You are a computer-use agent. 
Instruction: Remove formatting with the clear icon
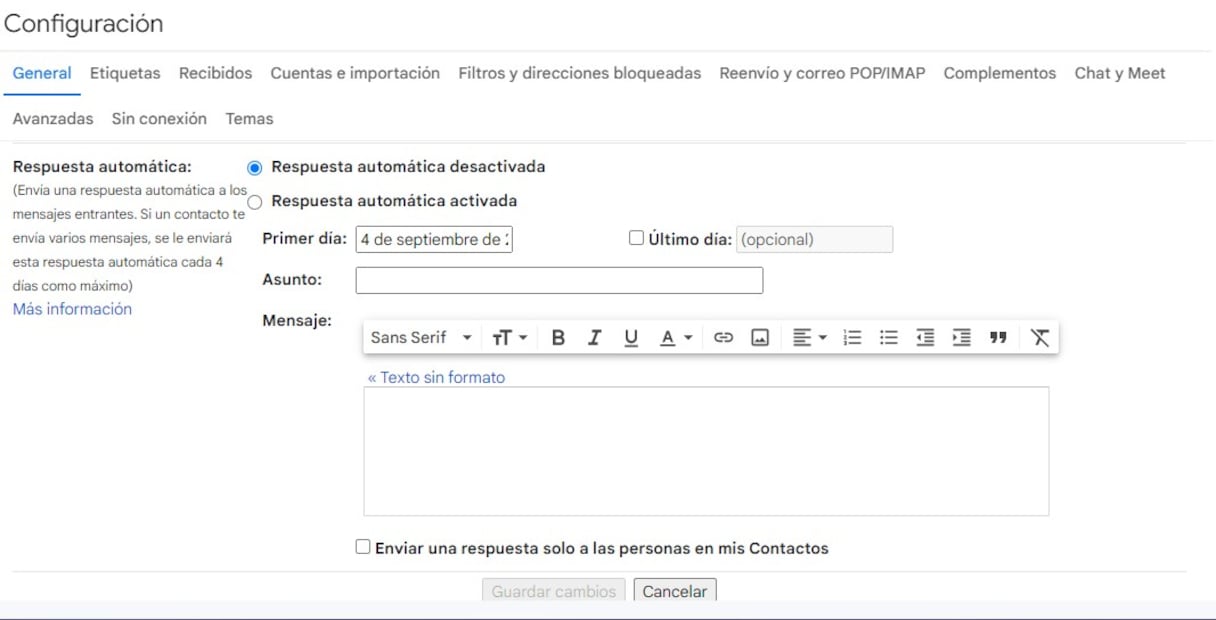pyautogui.click(x=1040, y=338)
